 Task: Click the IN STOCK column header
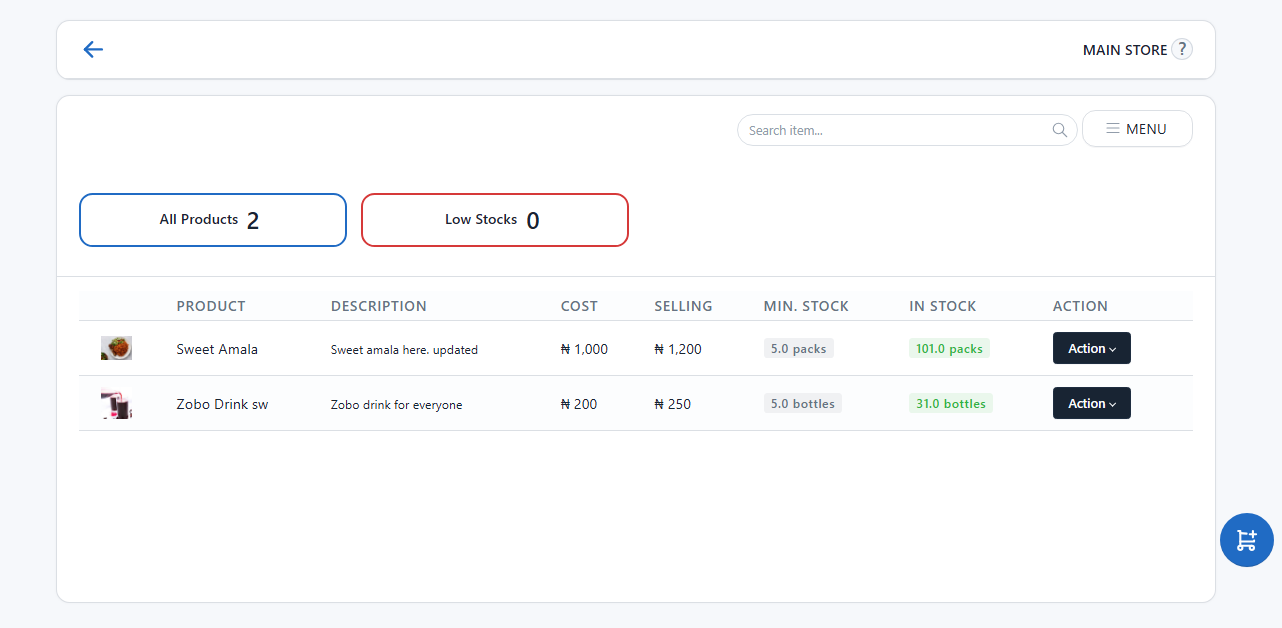942,306
